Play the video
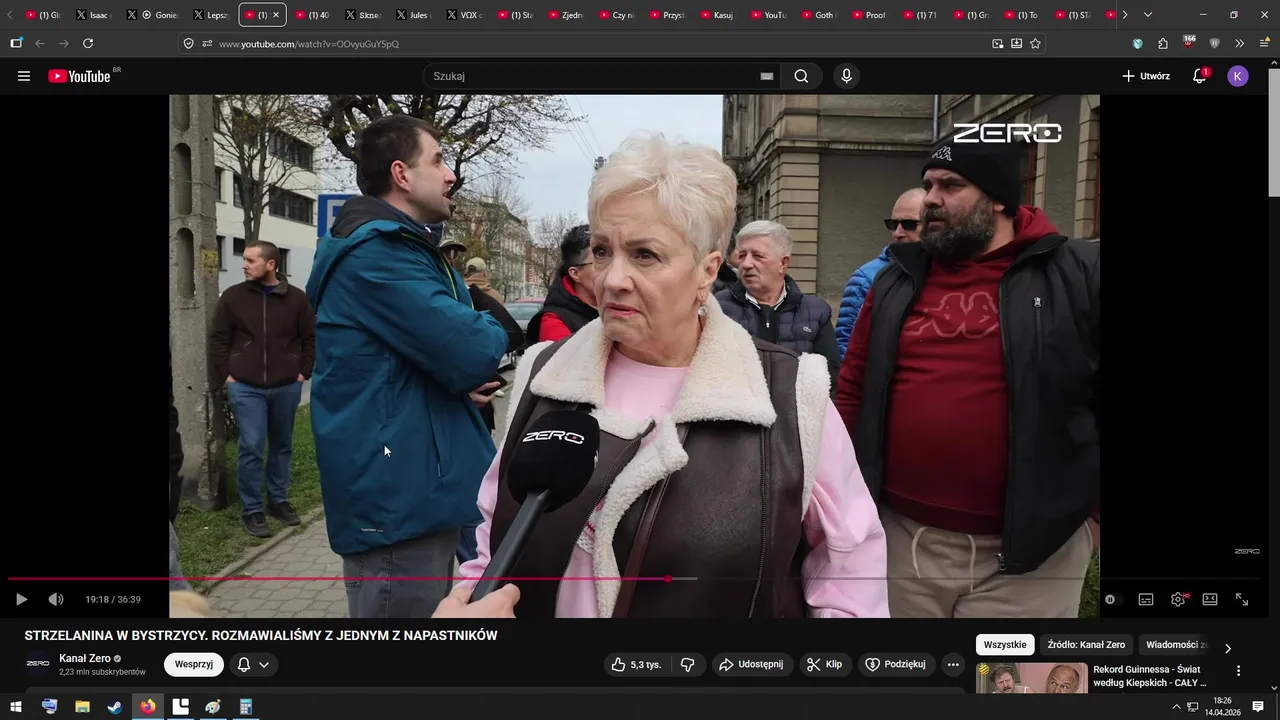Viewport: 1280px width, 720px height. point(21,599)
